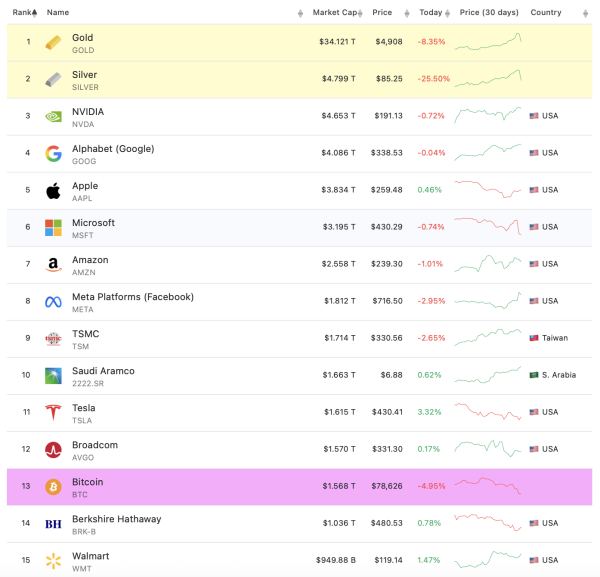Click the Silver row 30-day price chart
600x577 pixels.
click(x=488, y=78)
